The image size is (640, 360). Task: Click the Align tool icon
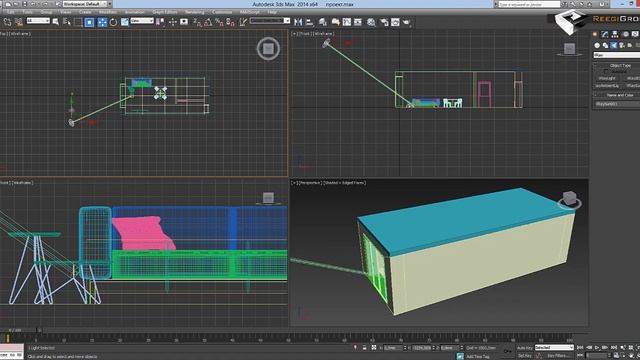309,22
